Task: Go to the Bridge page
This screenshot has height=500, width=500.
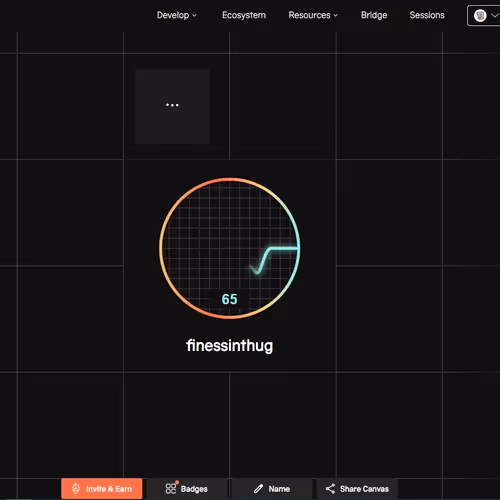Action: [374, 15]
